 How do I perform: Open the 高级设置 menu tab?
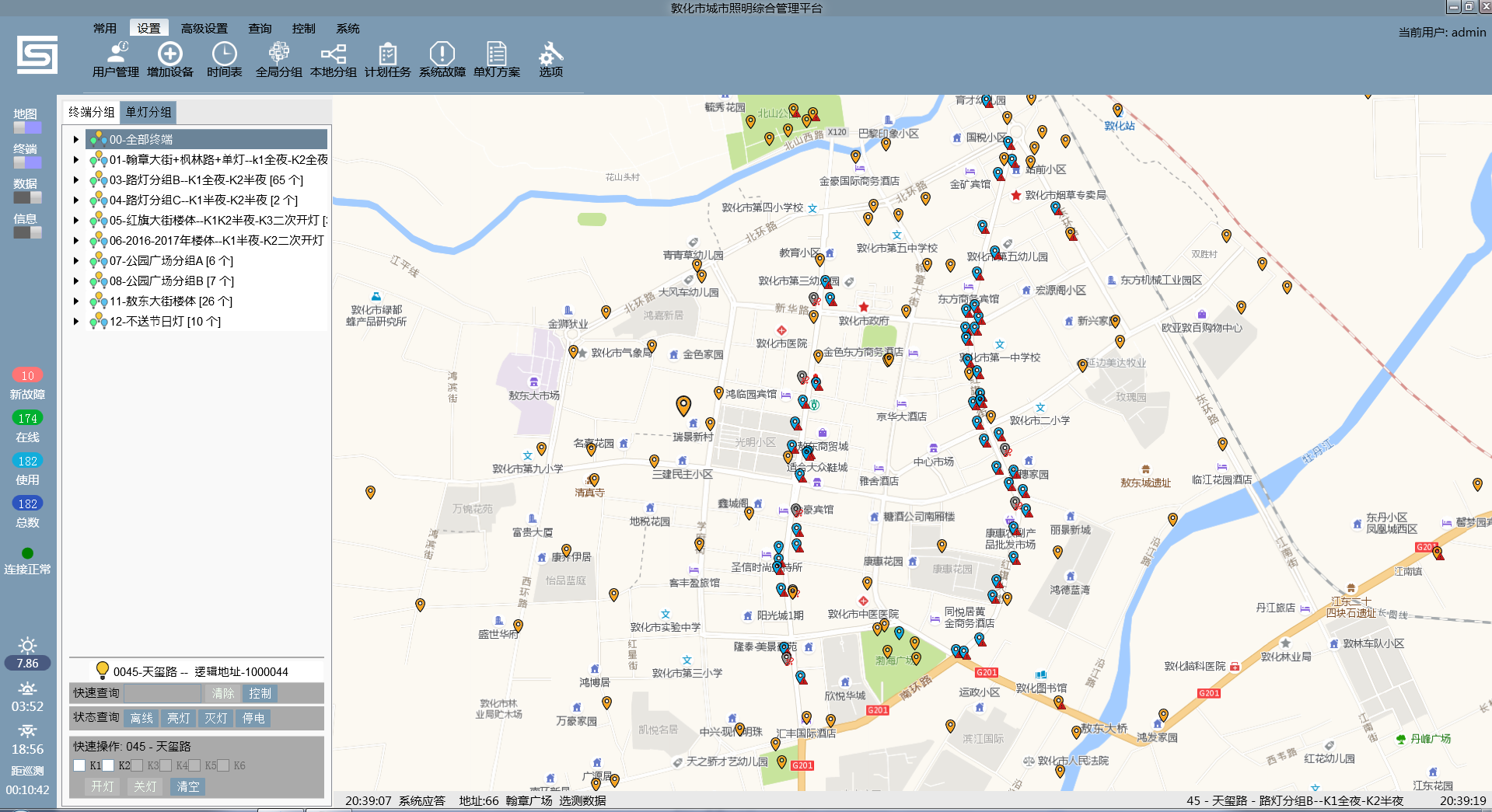tap(204, 29)
